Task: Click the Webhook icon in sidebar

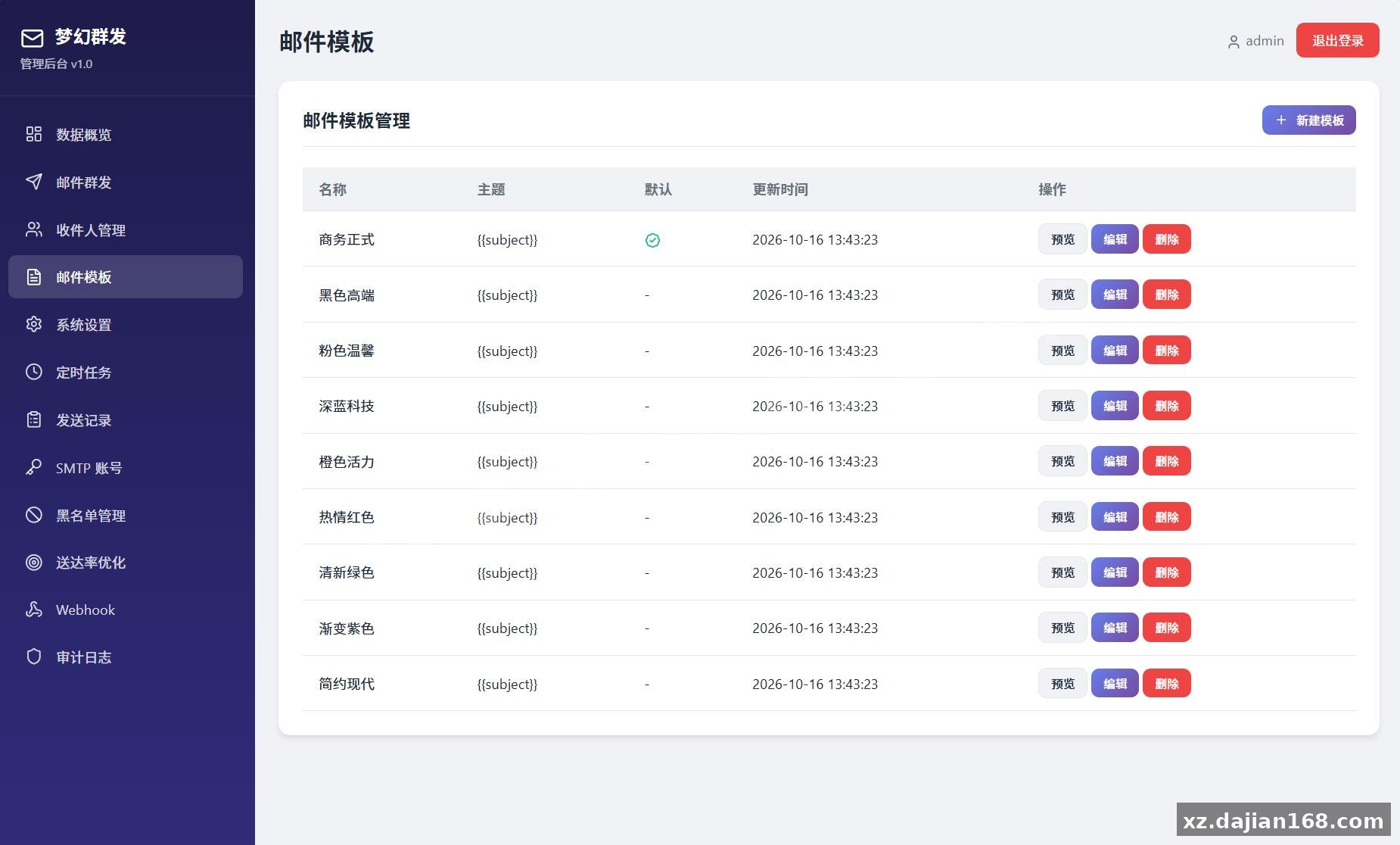Action: click(34, 610)
